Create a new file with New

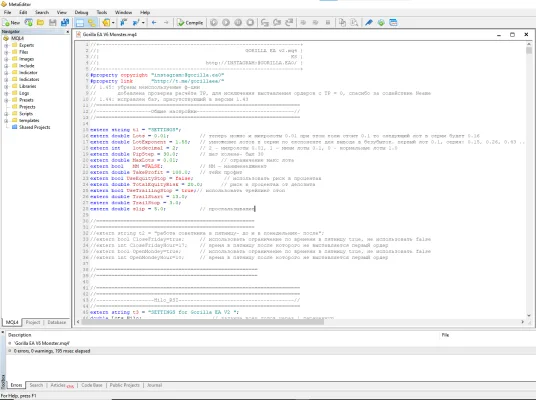(x=11, y=23)
